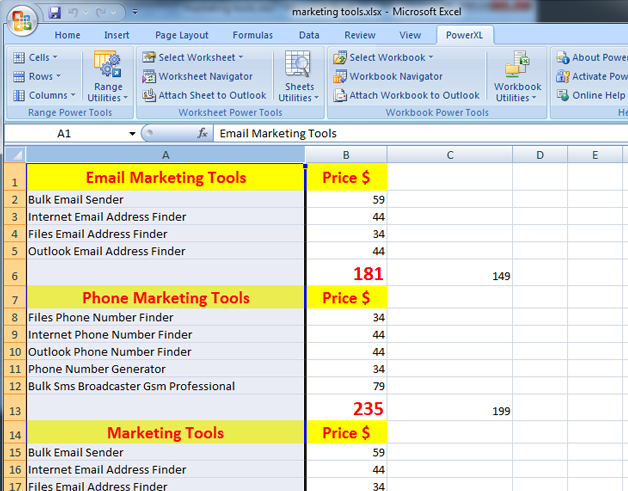Viewport: 628px width, 491px height.
Task: Click the 'Email Marketing Tools' header cell
Action: pos(165,177)
